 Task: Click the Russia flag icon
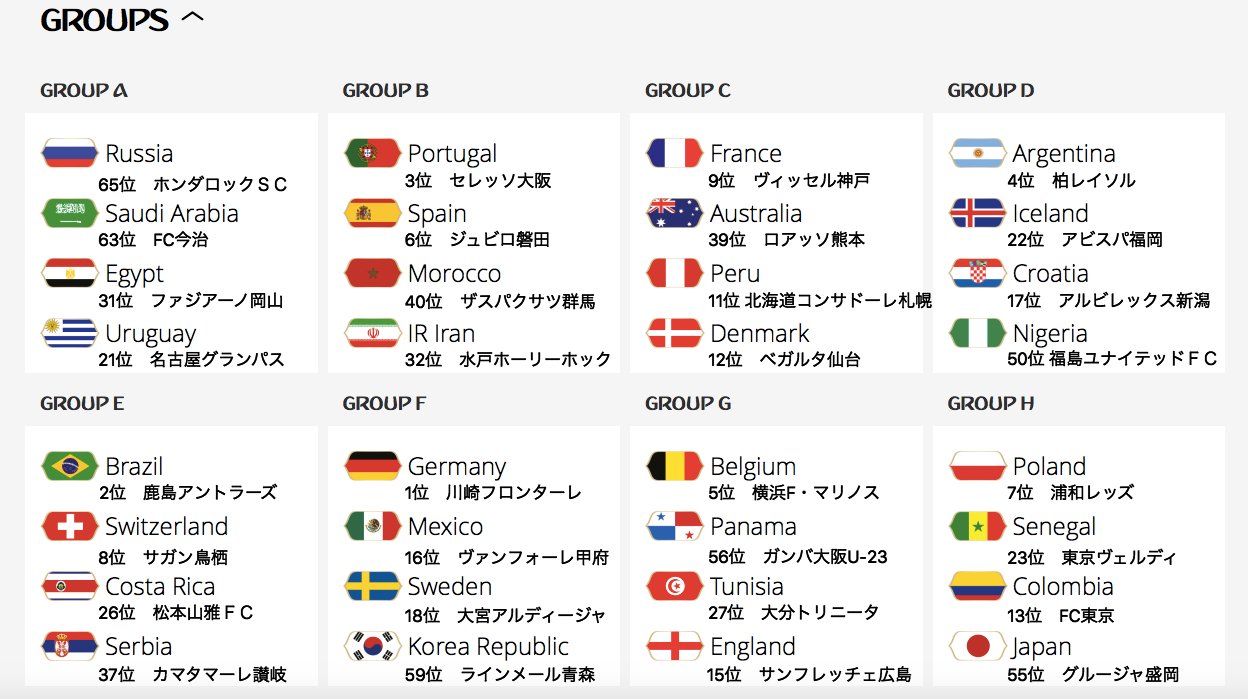tap(70, 153)
